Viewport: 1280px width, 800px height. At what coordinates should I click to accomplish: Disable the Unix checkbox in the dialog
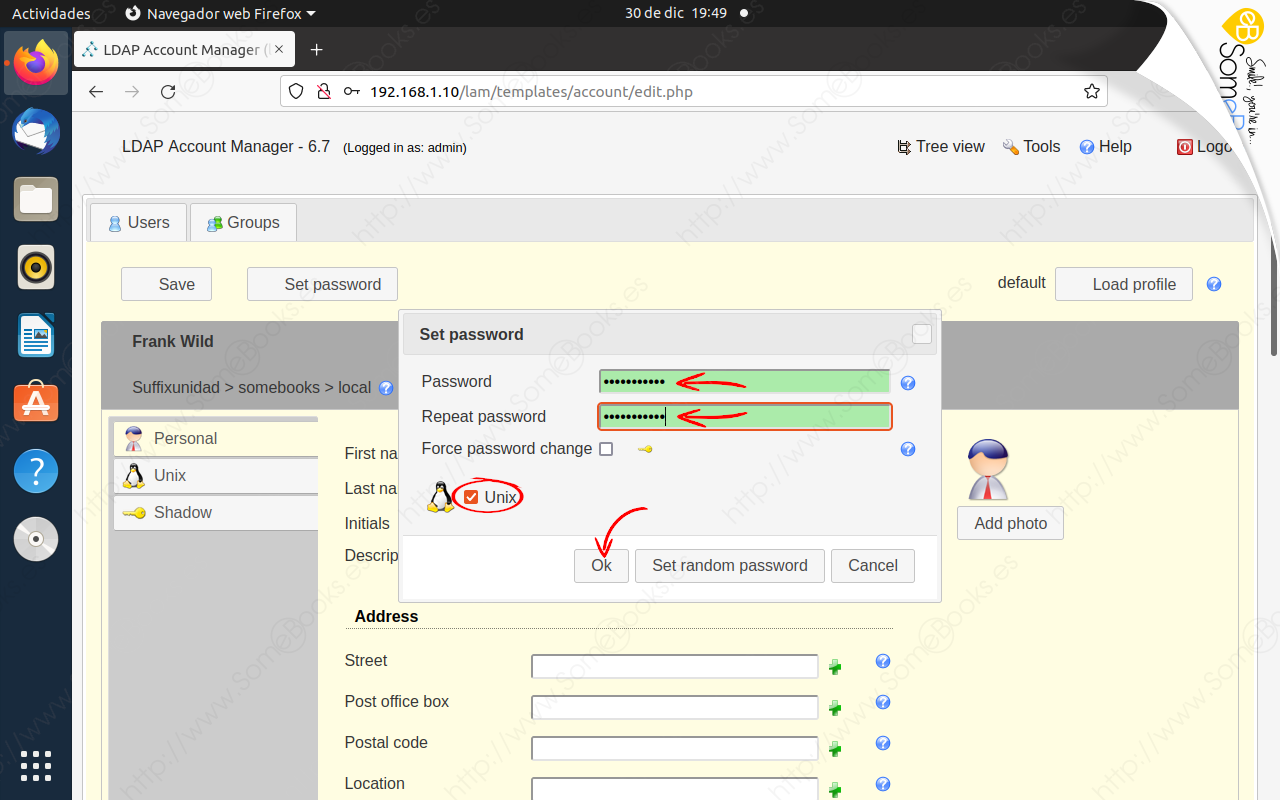[x=470, y=495]
